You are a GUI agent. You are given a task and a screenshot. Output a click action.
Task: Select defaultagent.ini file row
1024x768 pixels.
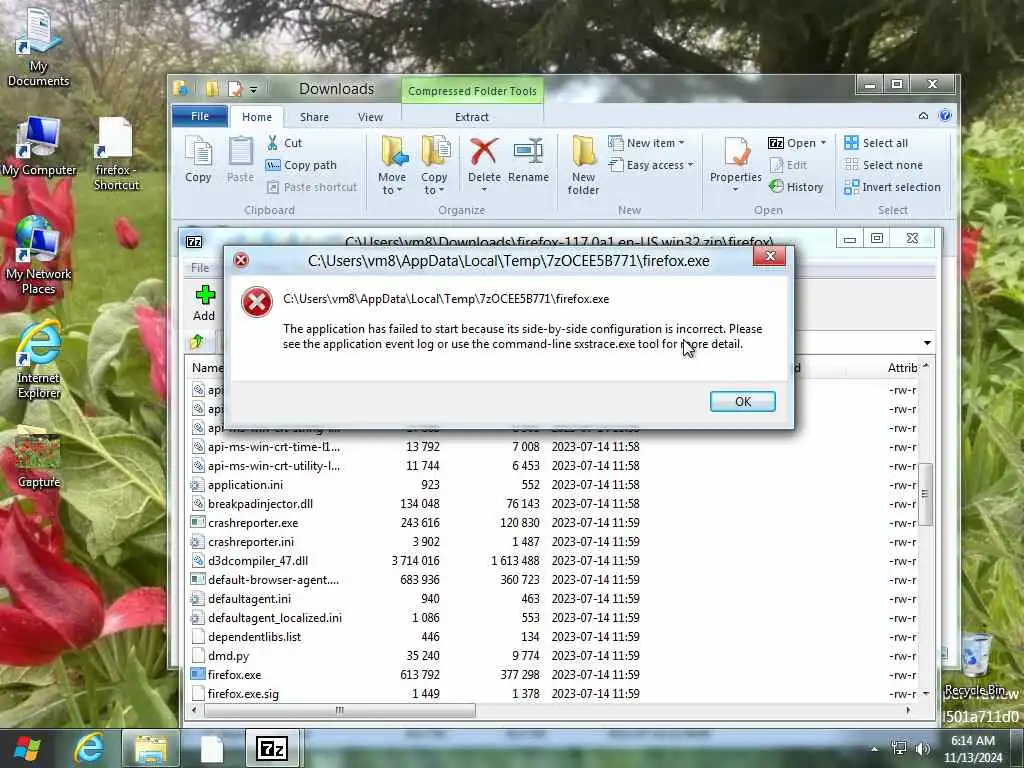pyautogui.click(x=249, y=599)
